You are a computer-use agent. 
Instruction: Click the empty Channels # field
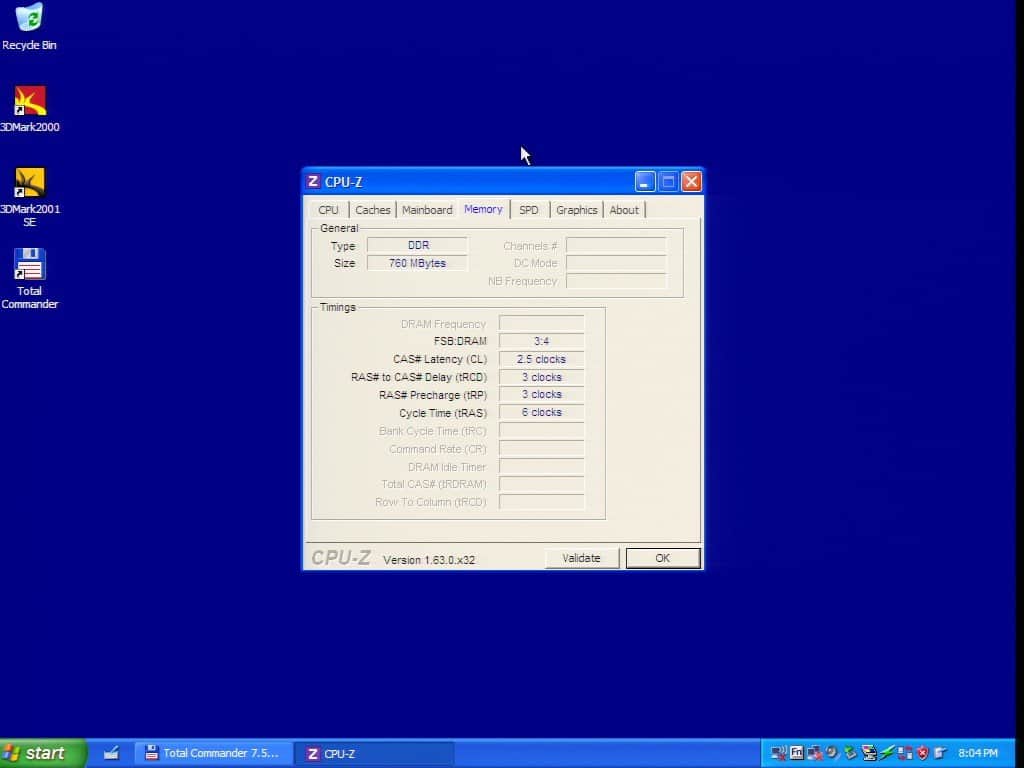point(616,246)
